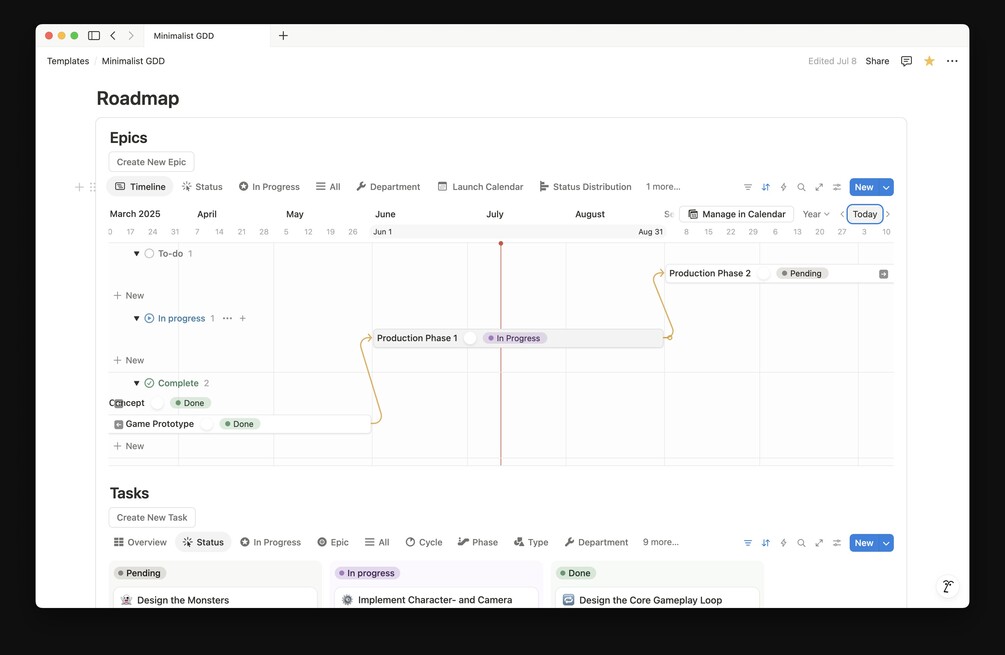1005x655 pixels.
Task: Collapse the Complete group triangle
Action: [137, 383]
